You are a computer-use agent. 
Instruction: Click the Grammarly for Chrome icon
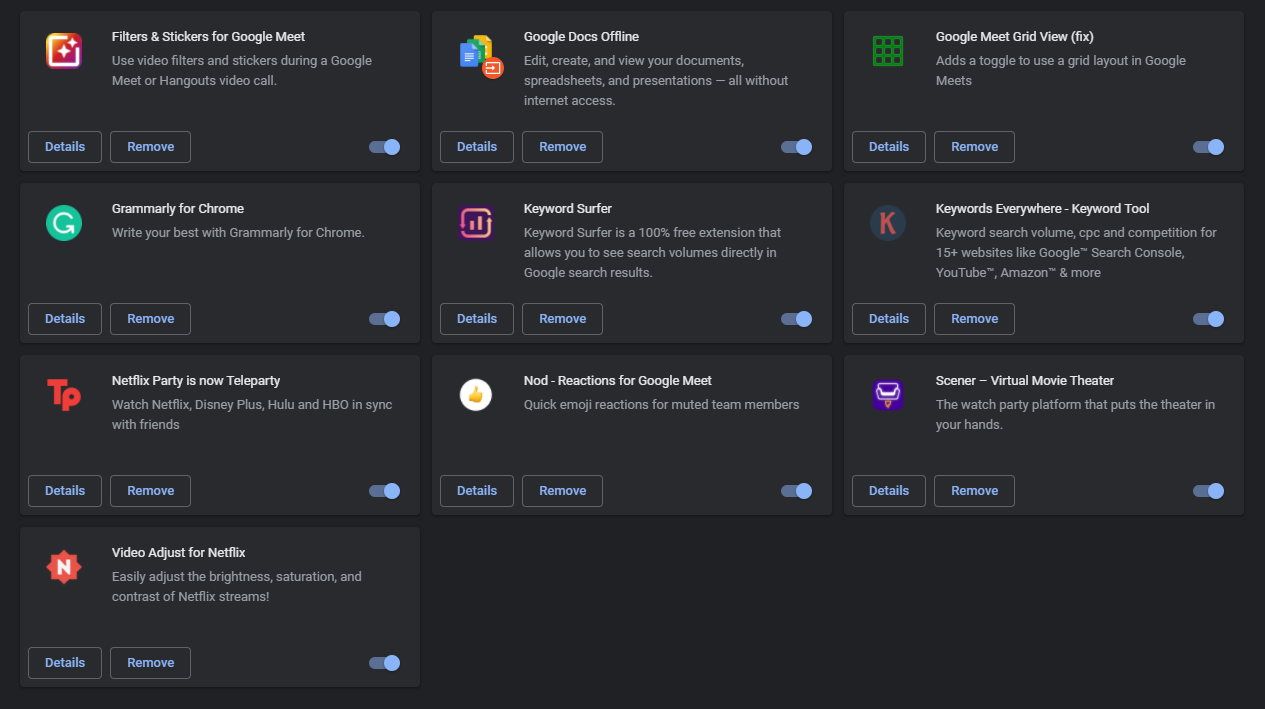point(64,223)
